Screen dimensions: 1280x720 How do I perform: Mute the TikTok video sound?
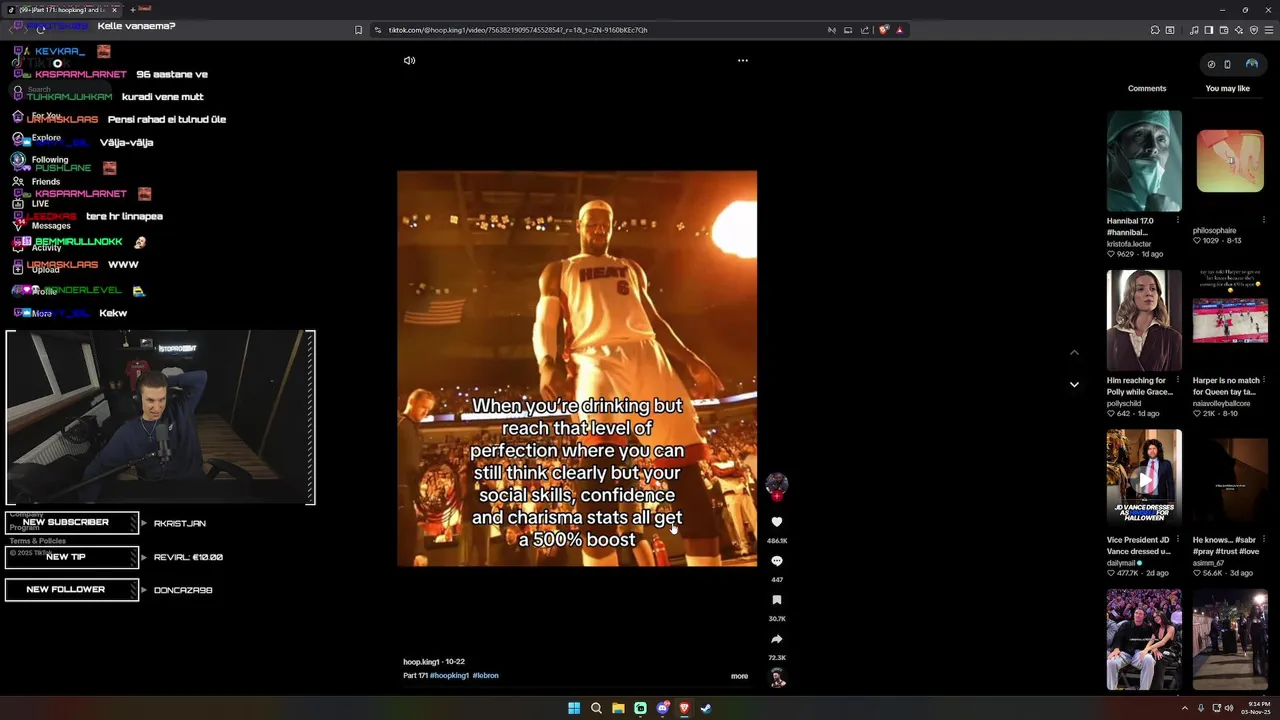(x=409, y=61)
